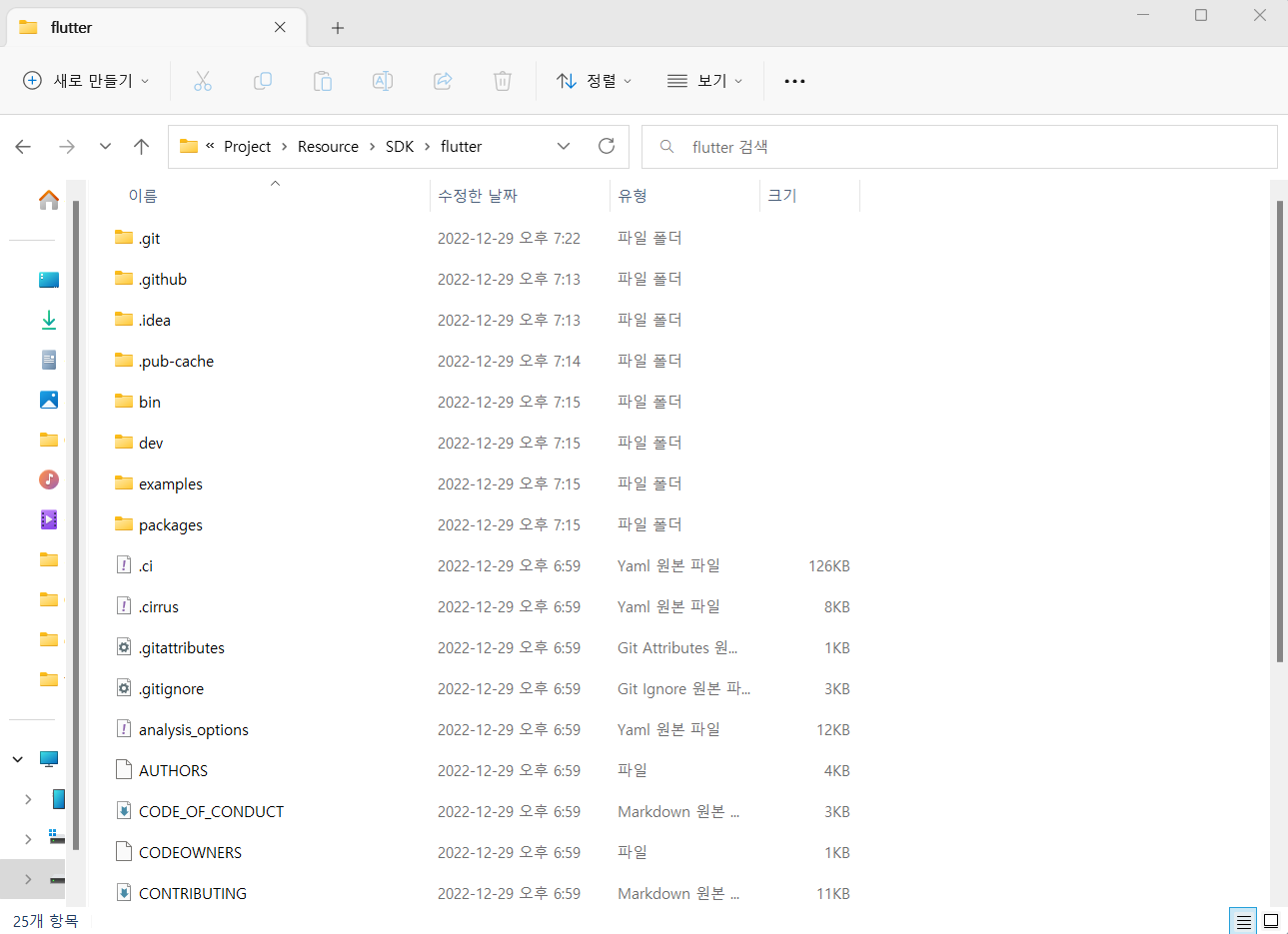Click Project in the breadcrumb path

[x=247, y=146]
